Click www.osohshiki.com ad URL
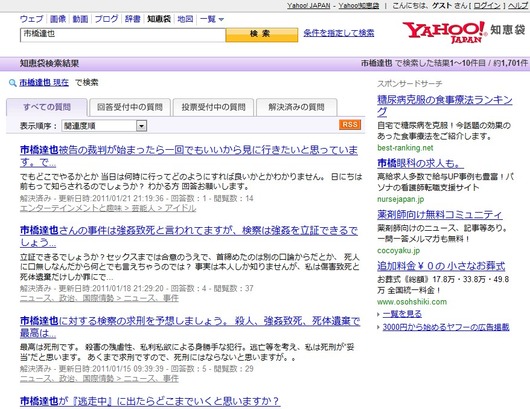The width and height of the screenshot is (530, 409). [x=412, y=302]
